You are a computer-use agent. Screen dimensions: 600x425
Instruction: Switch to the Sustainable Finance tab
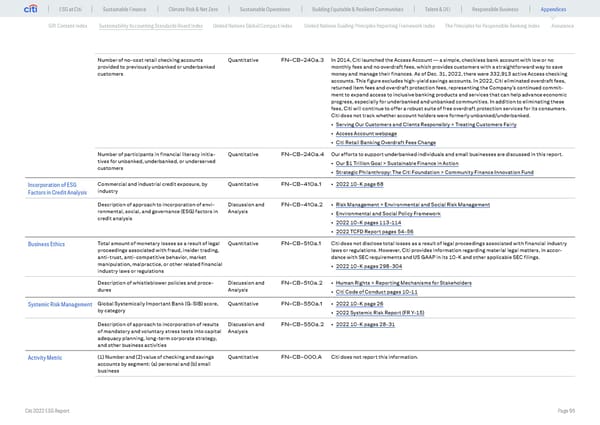click(115, 10)
